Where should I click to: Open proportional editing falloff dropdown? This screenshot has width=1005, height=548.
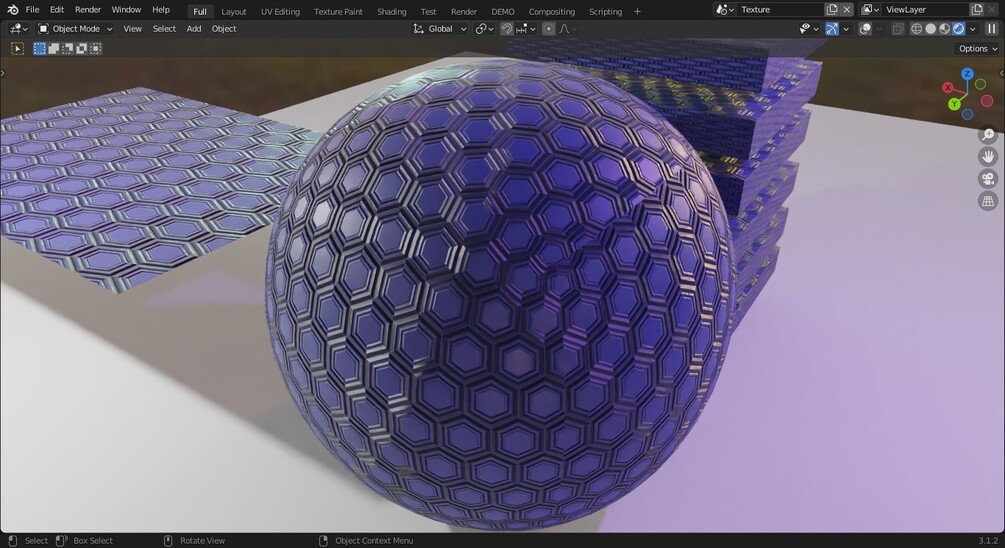[568, 29]
